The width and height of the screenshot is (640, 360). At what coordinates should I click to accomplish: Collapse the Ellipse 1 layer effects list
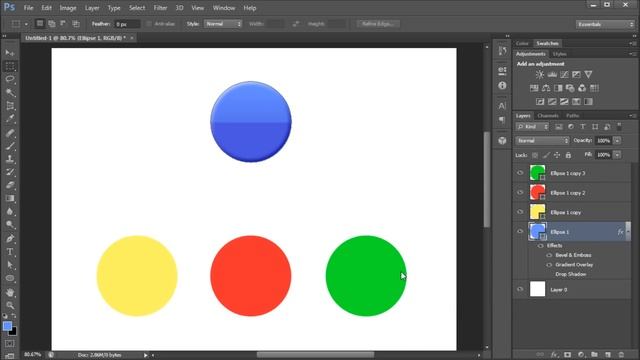pyautogui.click(x=628, y=232)
